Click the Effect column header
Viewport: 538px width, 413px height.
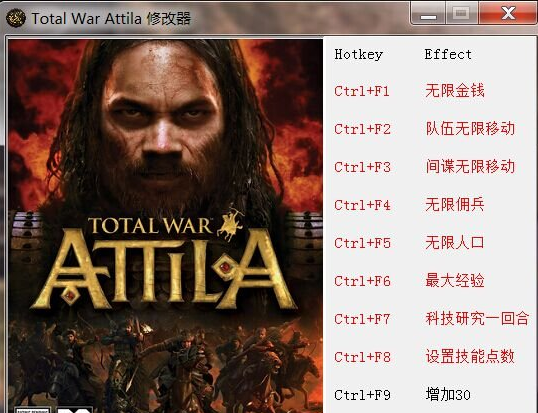[x=448, y=54]
